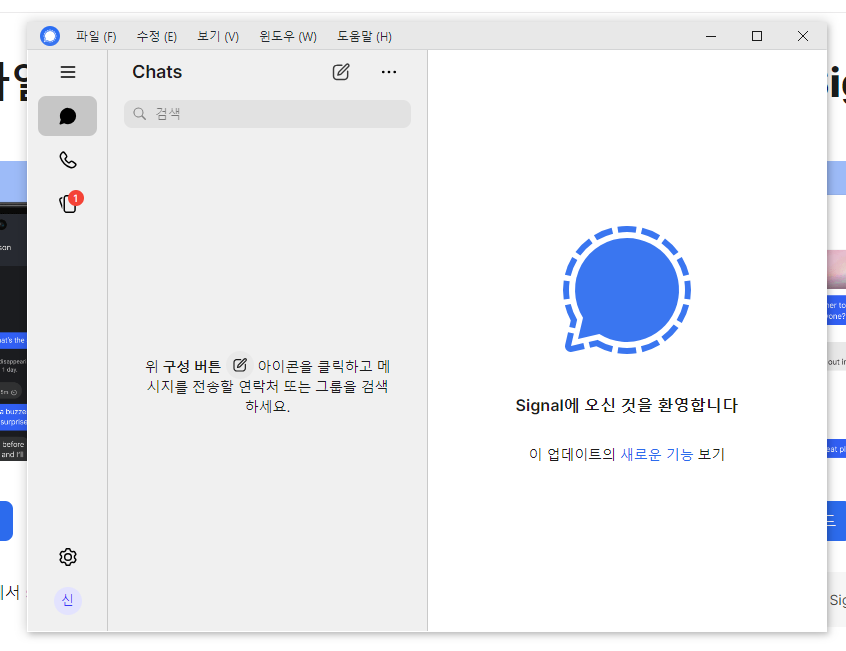Maximize the Signal window

[757, 36]
